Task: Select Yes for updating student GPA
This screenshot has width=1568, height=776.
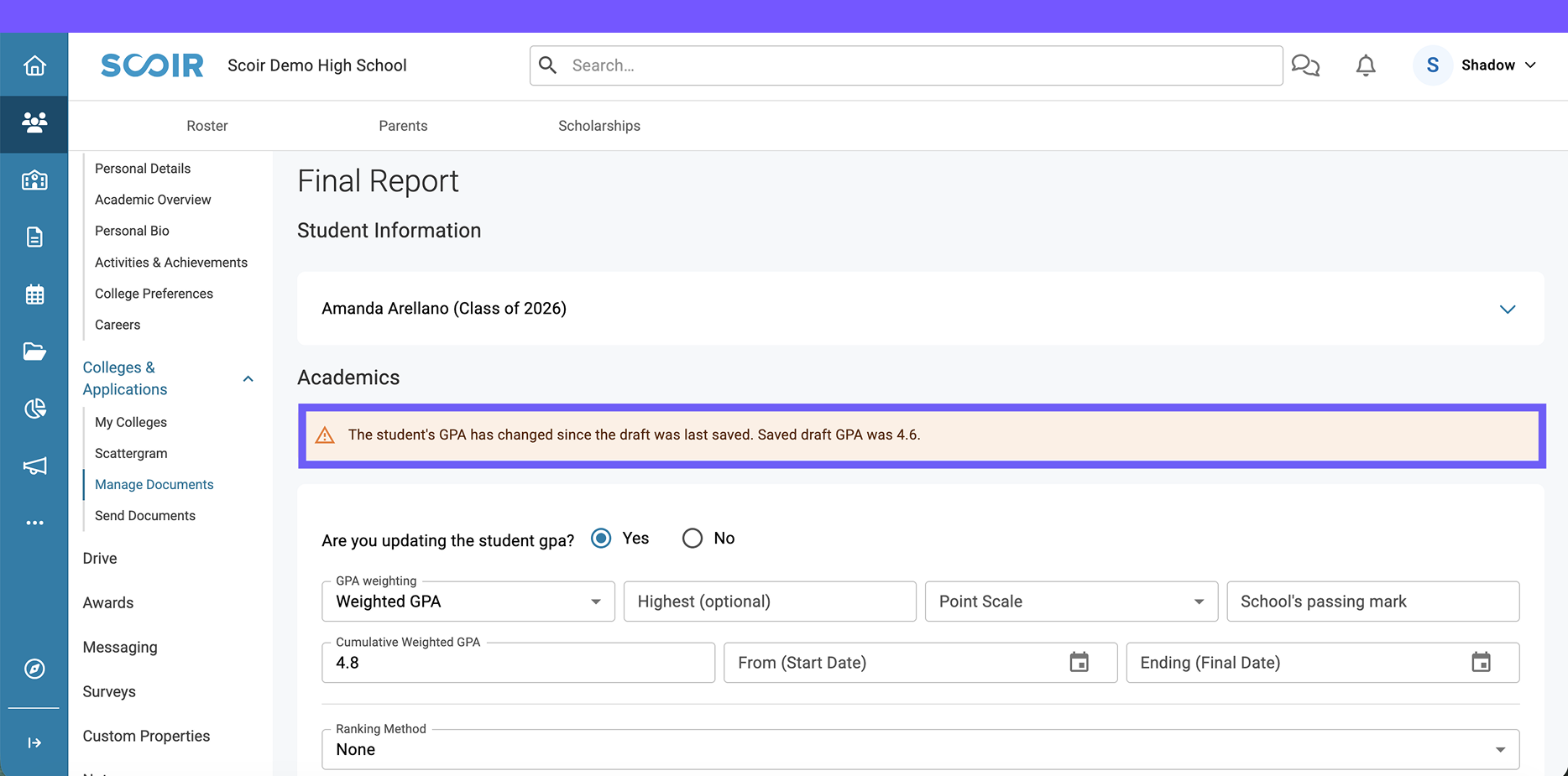Action: [601, 539]
